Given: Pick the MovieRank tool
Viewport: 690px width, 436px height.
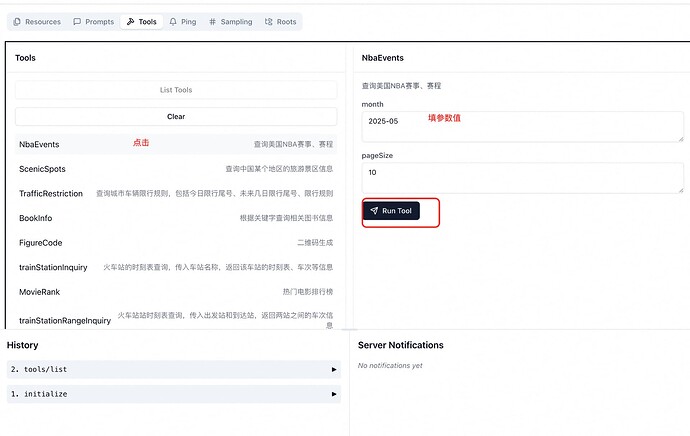Looking at the screenshot, I should click(x=176, y=292).
